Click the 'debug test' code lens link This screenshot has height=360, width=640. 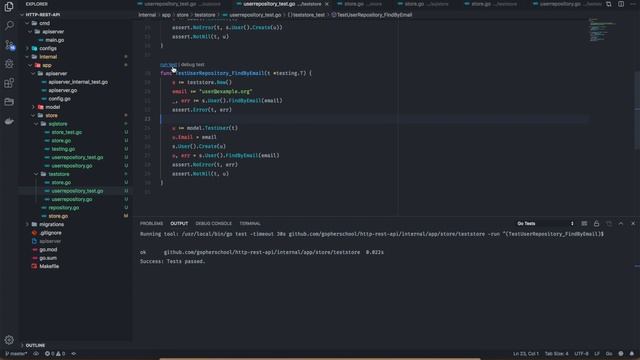[193, 64]
